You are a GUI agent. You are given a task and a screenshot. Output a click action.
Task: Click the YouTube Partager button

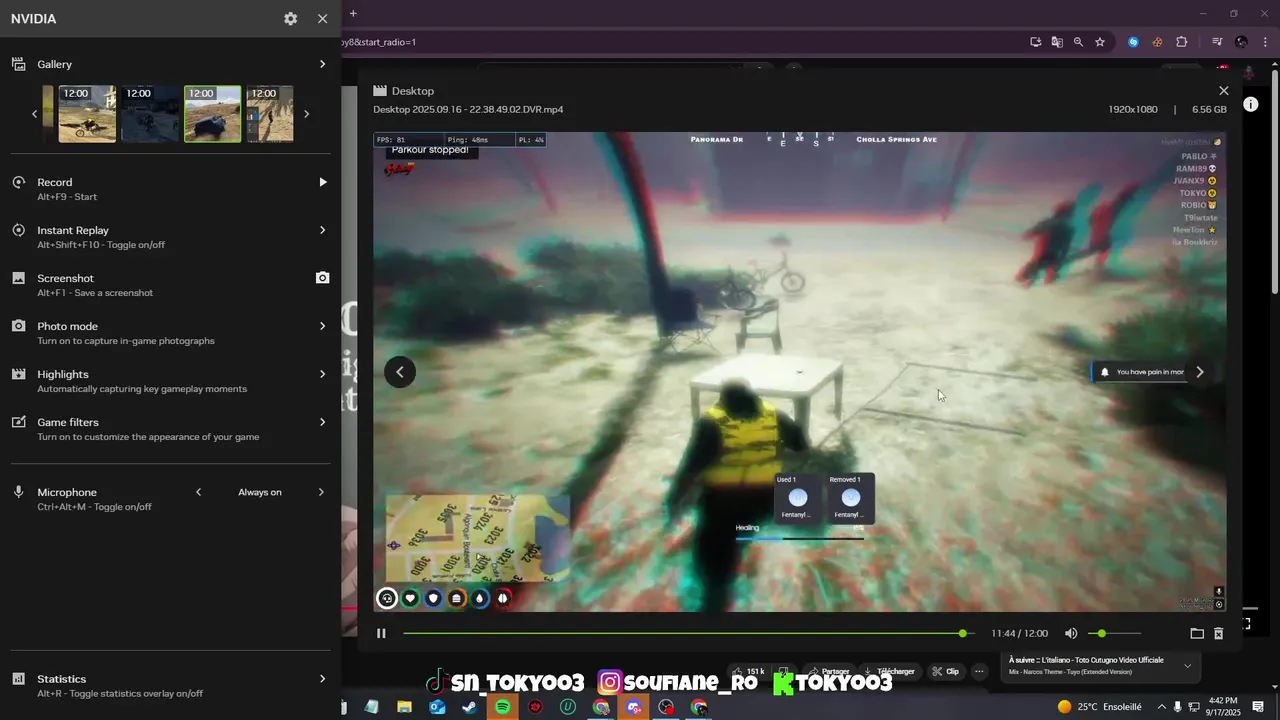click(x=829, y=671)
